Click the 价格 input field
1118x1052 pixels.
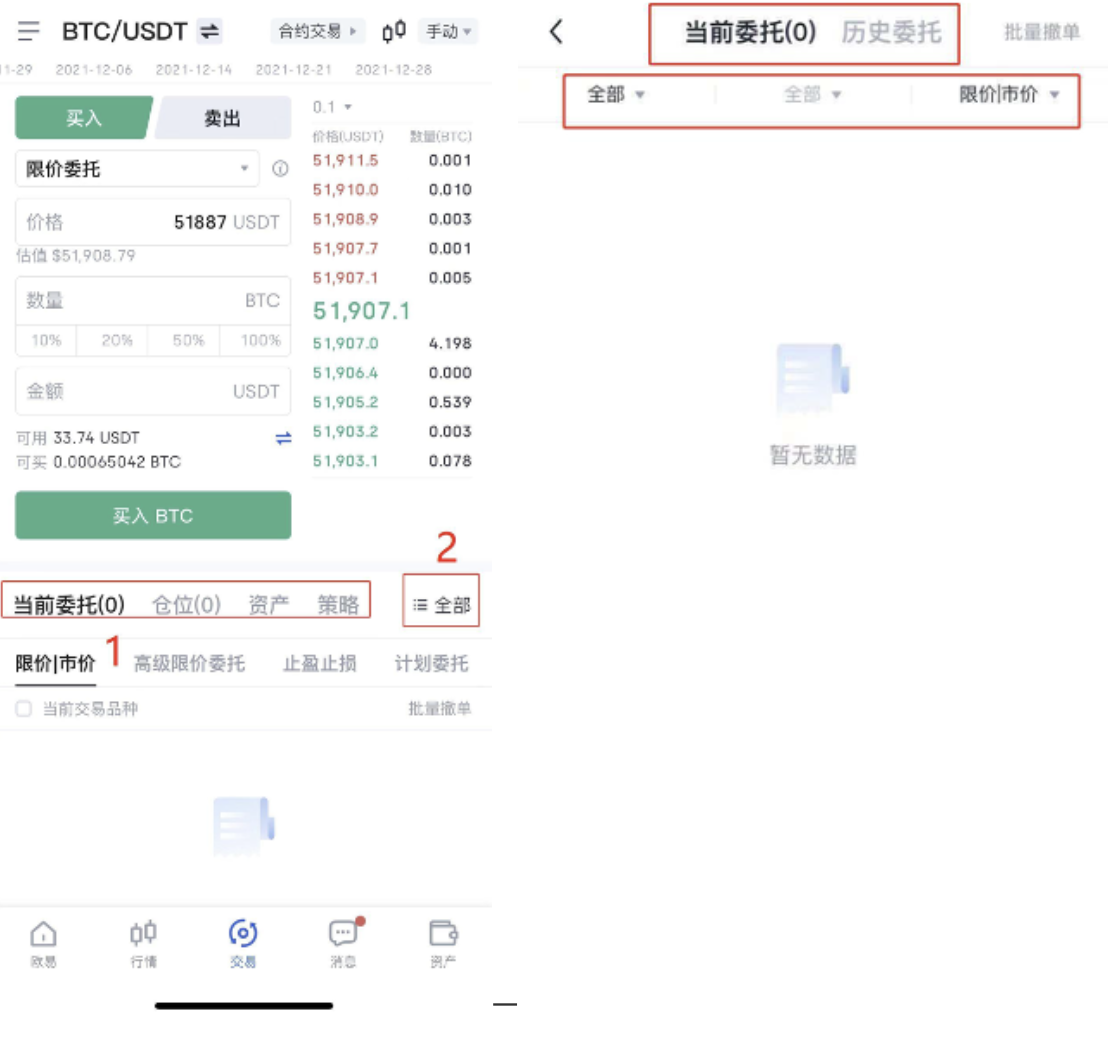tap(153, 222)
